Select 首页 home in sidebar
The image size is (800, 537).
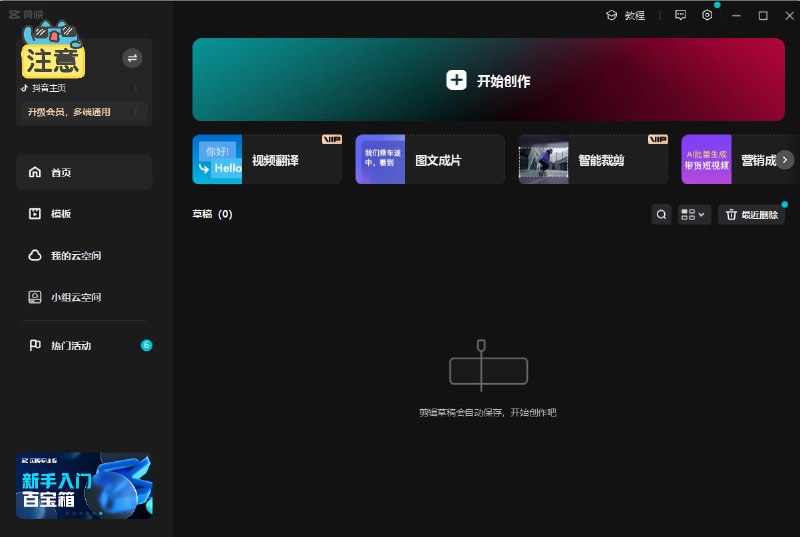[84, 172]
